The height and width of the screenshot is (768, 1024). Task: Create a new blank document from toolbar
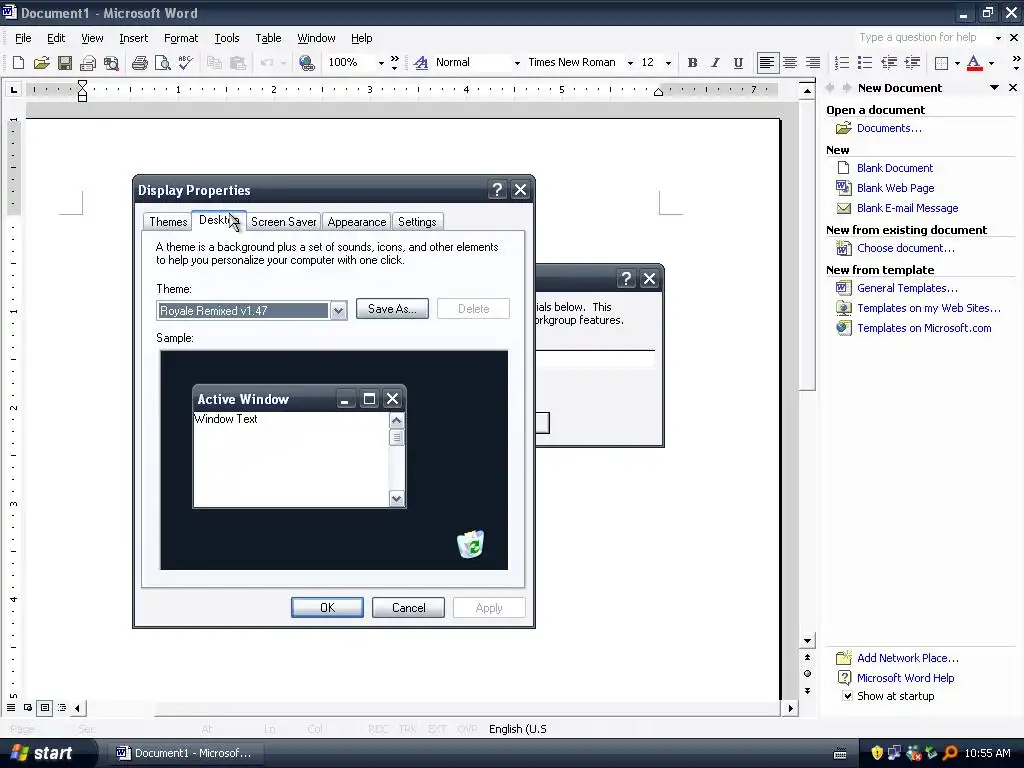[x=18, y=63]
